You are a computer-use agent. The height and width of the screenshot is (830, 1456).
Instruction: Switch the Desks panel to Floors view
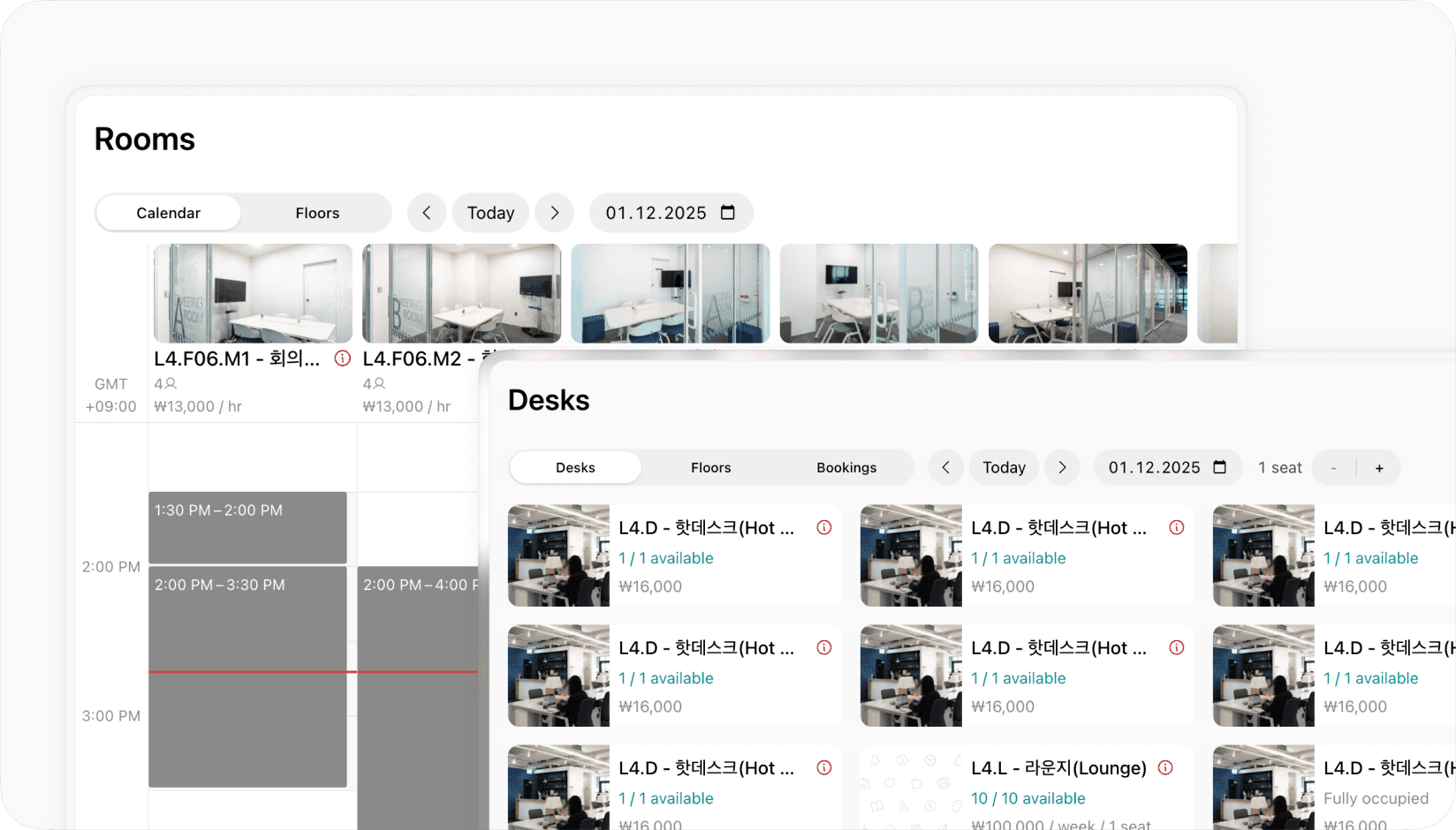pos(710,467)
